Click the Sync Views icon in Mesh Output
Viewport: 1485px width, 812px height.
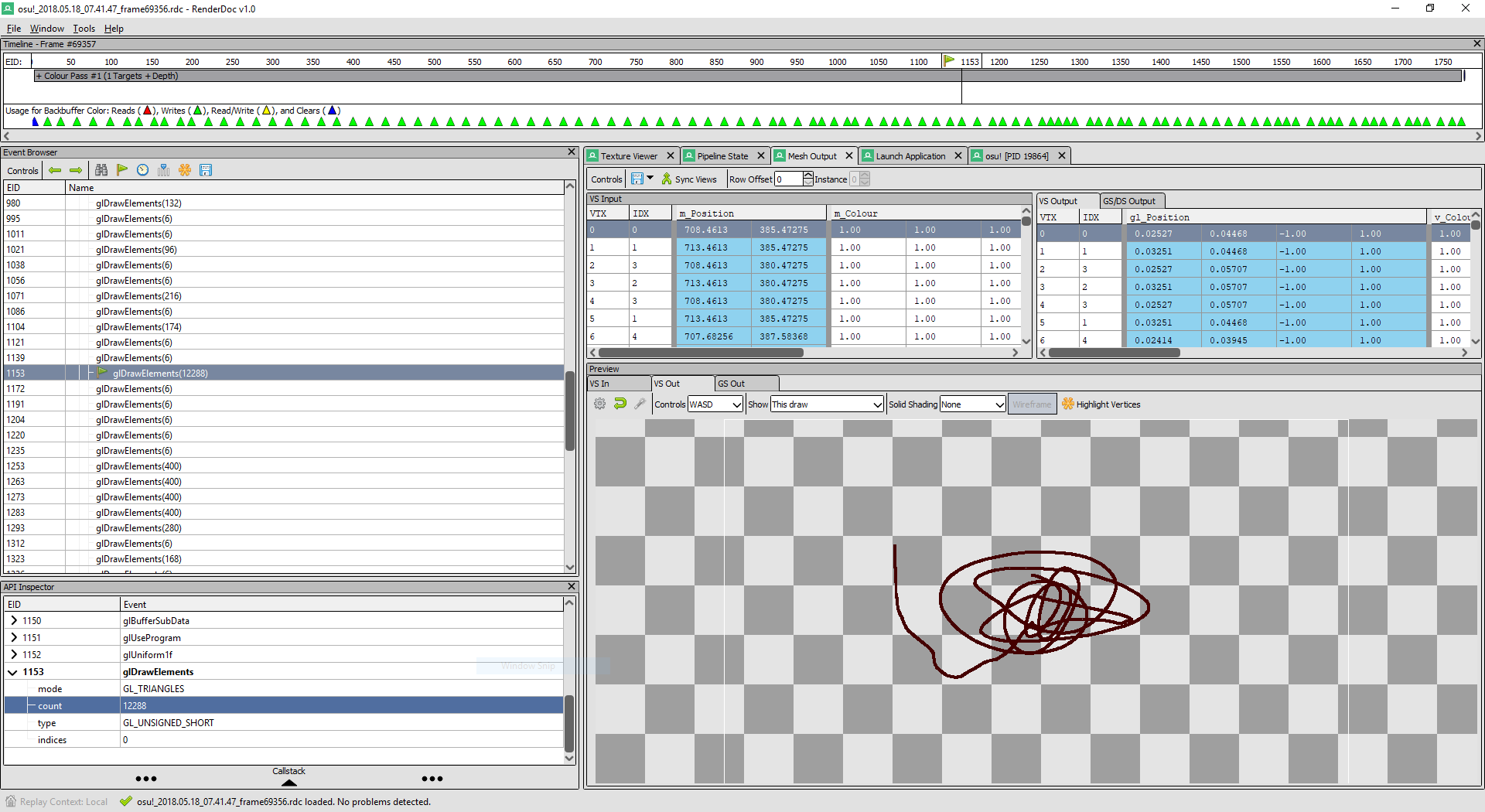(x=666, y=179)
